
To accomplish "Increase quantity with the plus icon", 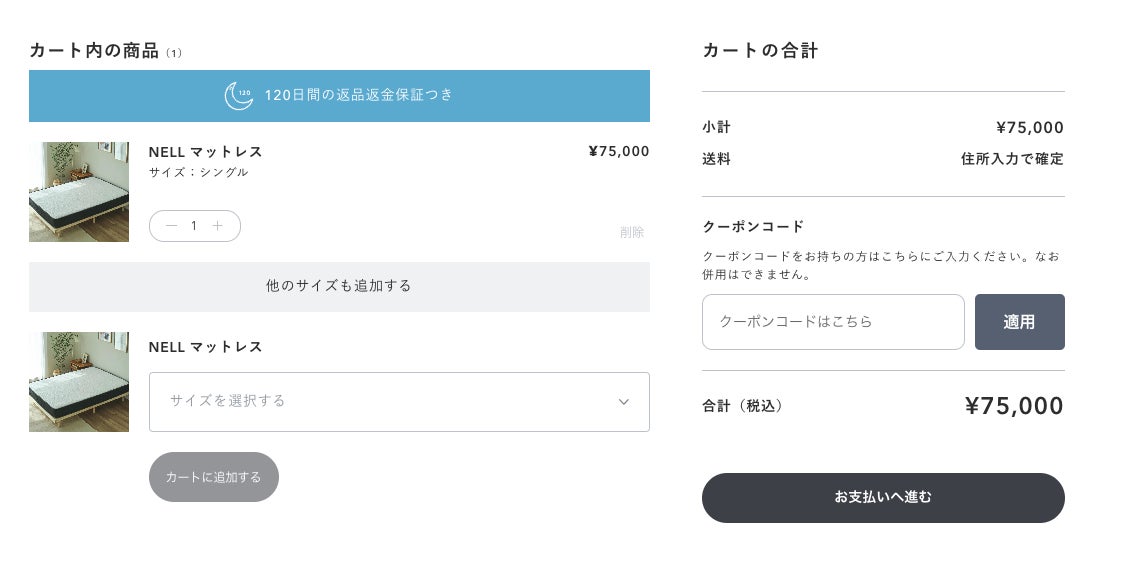I will click(x=217, y=226).
